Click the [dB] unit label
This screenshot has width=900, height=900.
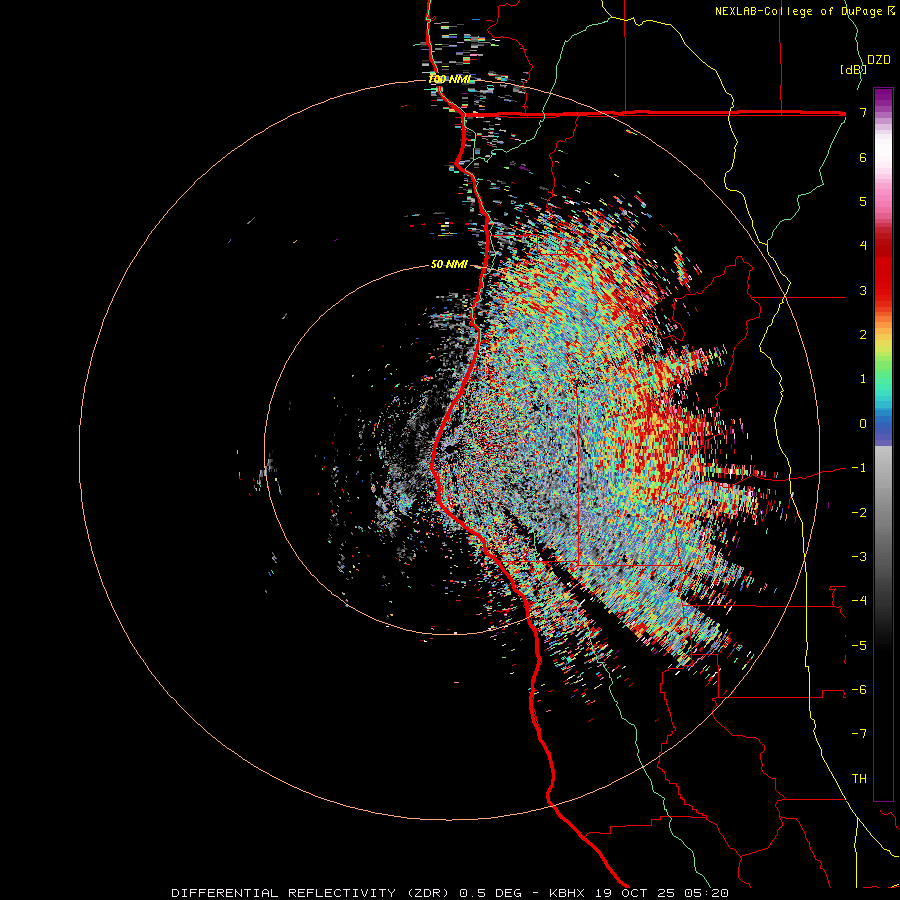(x=853, y=69)
